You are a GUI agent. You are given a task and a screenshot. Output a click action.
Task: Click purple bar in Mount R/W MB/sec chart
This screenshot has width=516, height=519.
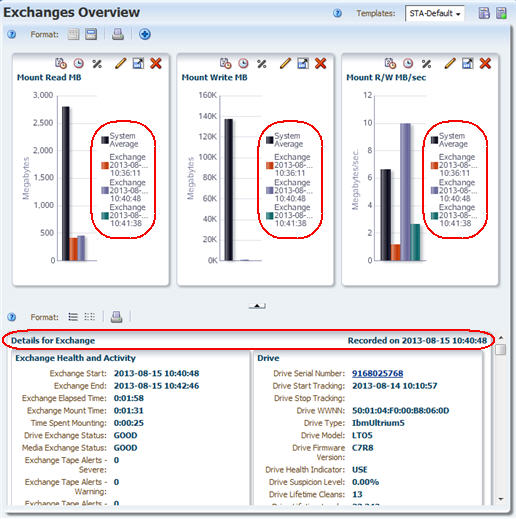[405, 192]
